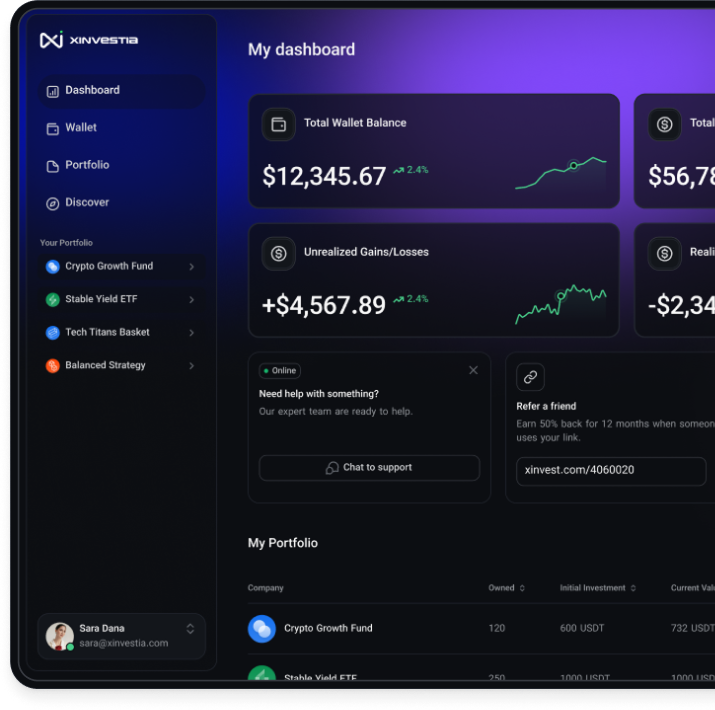Viewport: 715px width, 710px height.
Task: Click the Crypto Growth Fund logo in portfolio table
Action: pyautogui.click(x=262, y=628)
